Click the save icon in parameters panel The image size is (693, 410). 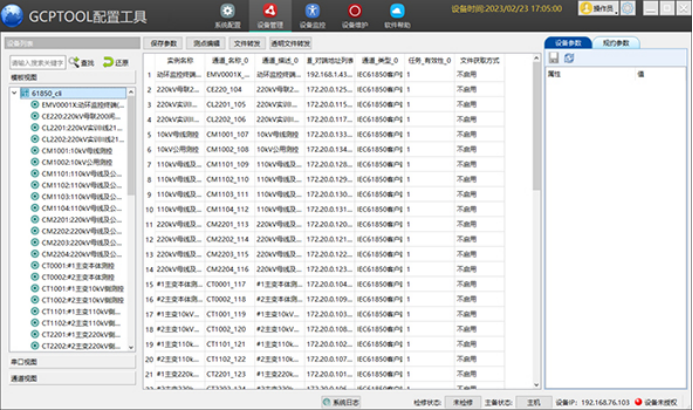pos(553,59)
